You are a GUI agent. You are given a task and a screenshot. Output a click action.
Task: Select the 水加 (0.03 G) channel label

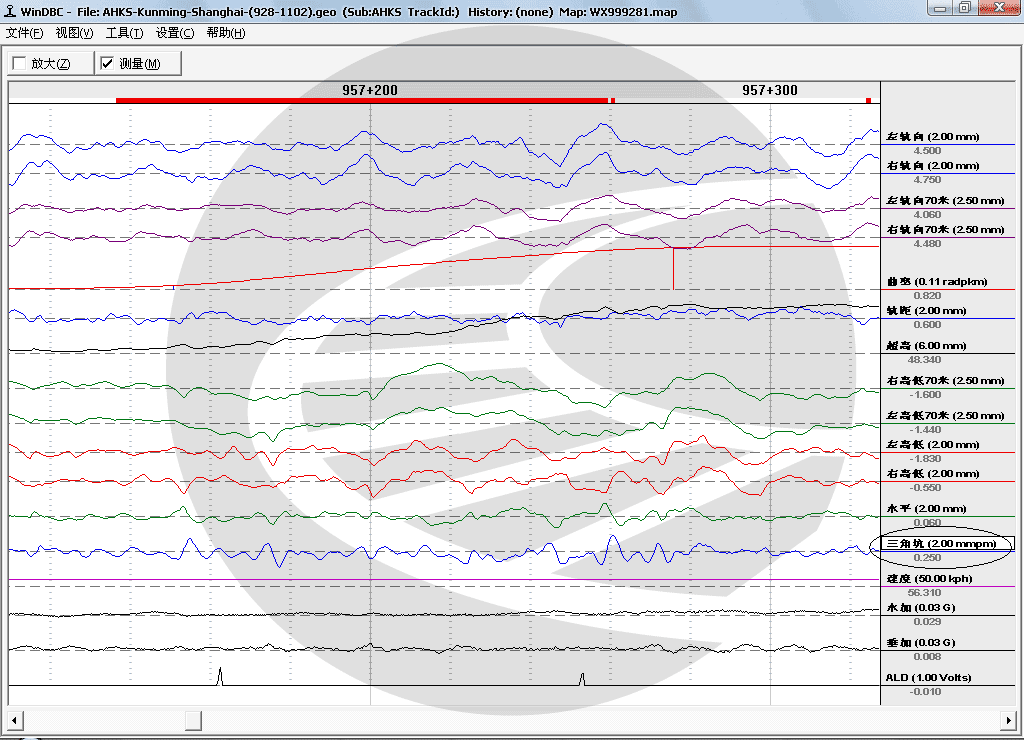coord(921,607)
